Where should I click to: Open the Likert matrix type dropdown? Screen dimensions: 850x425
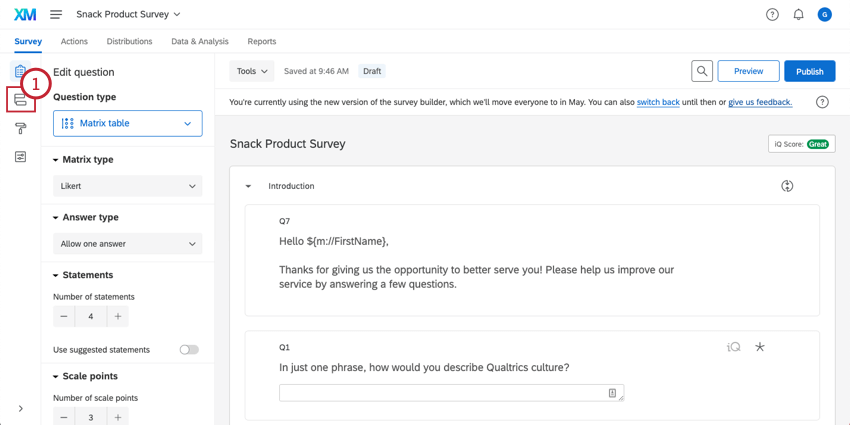tap(127, 186)
